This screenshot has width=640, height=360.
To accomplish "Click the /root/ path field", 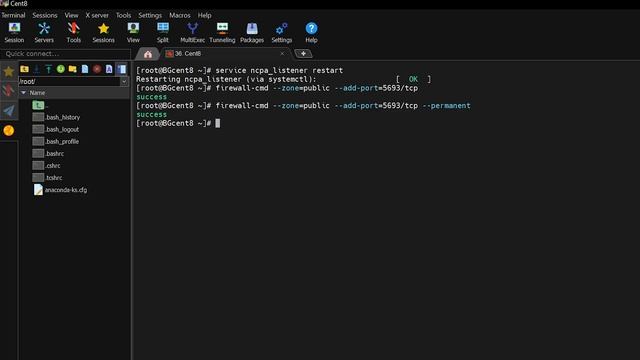I will (x=69, y=81).
